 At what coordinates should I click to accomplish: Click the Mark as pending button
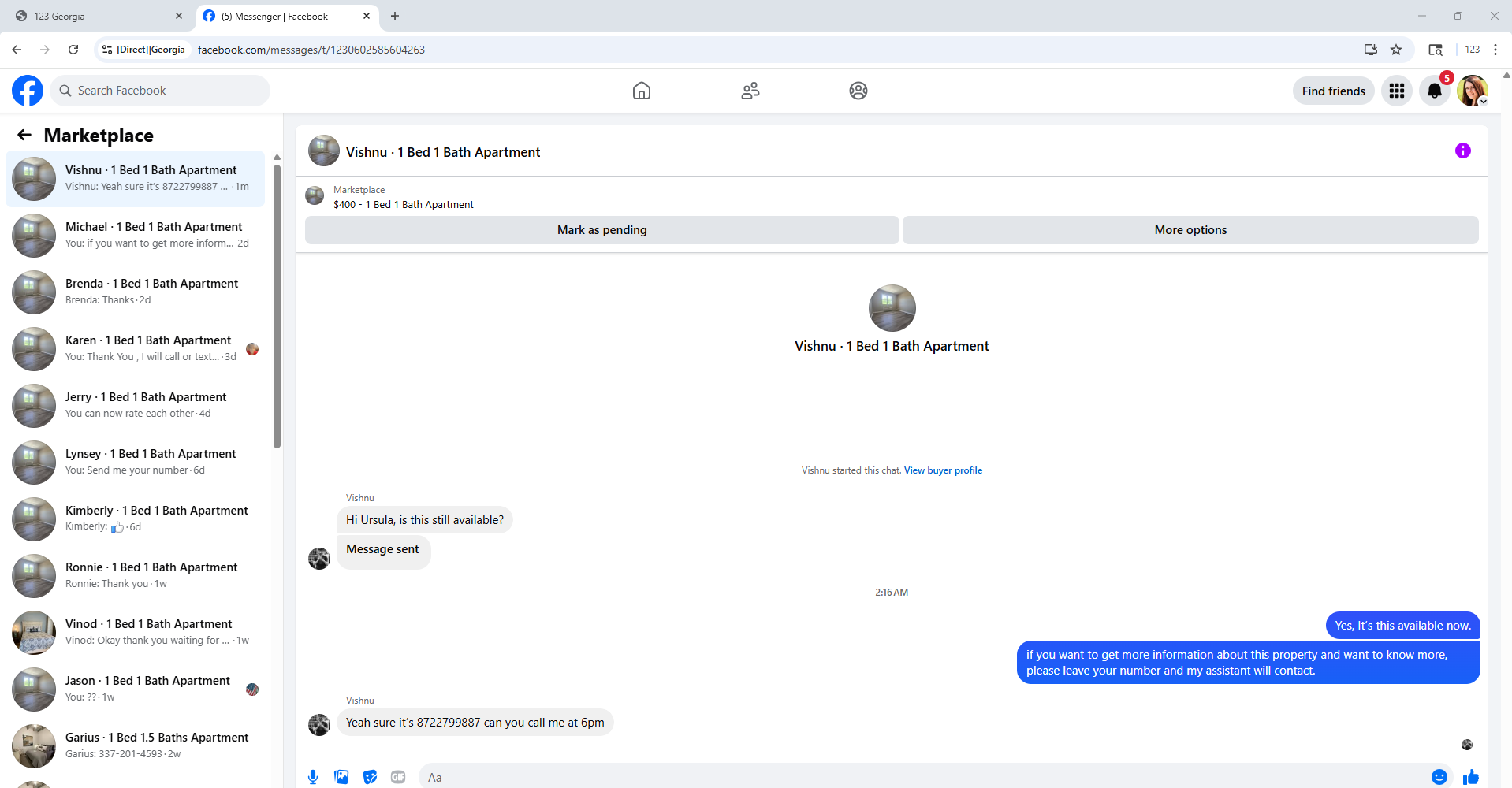602,230
